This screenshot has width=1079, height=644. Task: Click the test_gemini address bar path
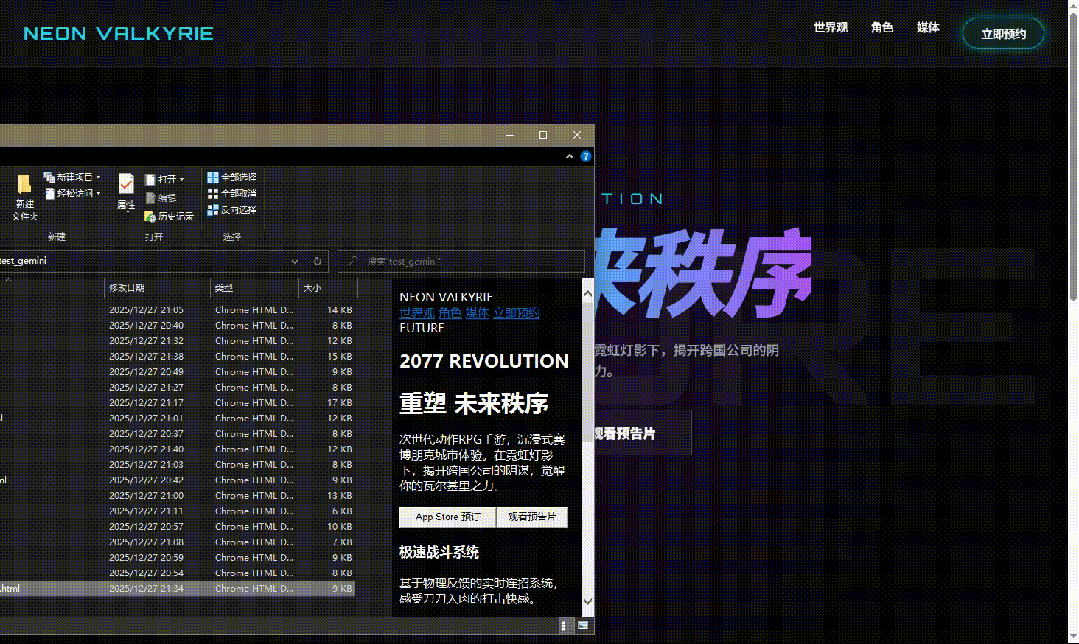[23, 261]
